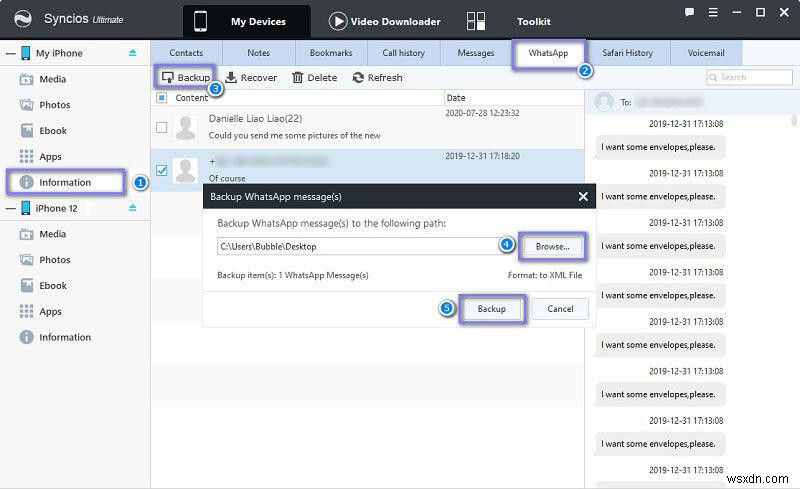Click the first 'I want some envelopes,please.' message
800x489 pixels.
point(659,147)
